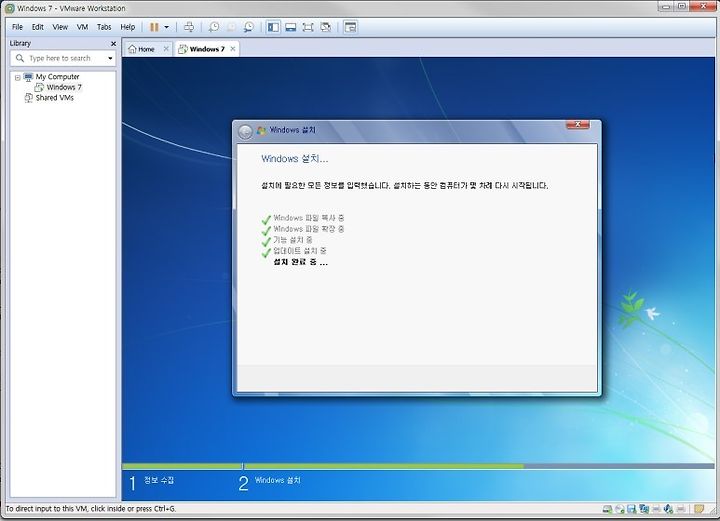Click the Library search input field

pyautogui.click(x=63, y=58)
